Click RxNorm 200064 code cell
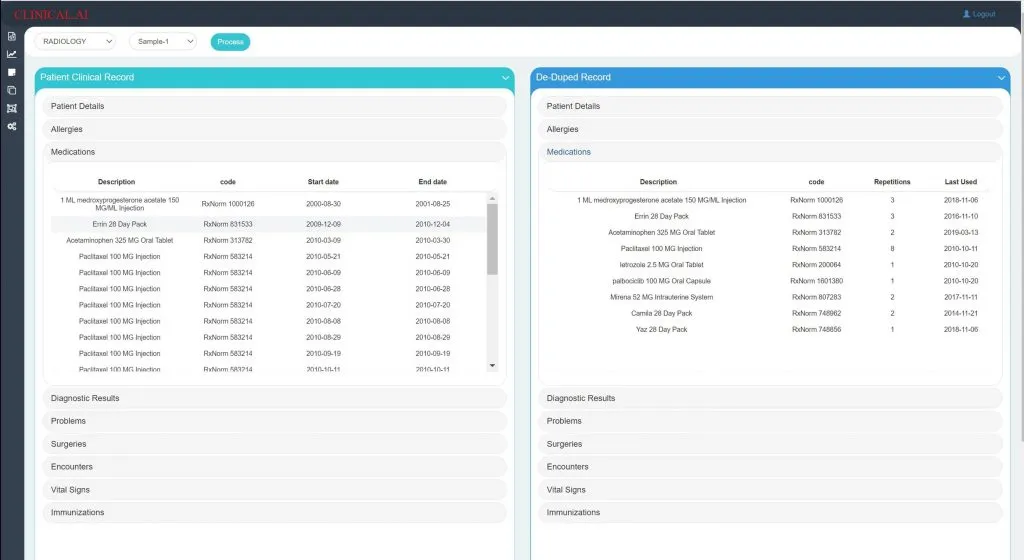 point(816,265)
